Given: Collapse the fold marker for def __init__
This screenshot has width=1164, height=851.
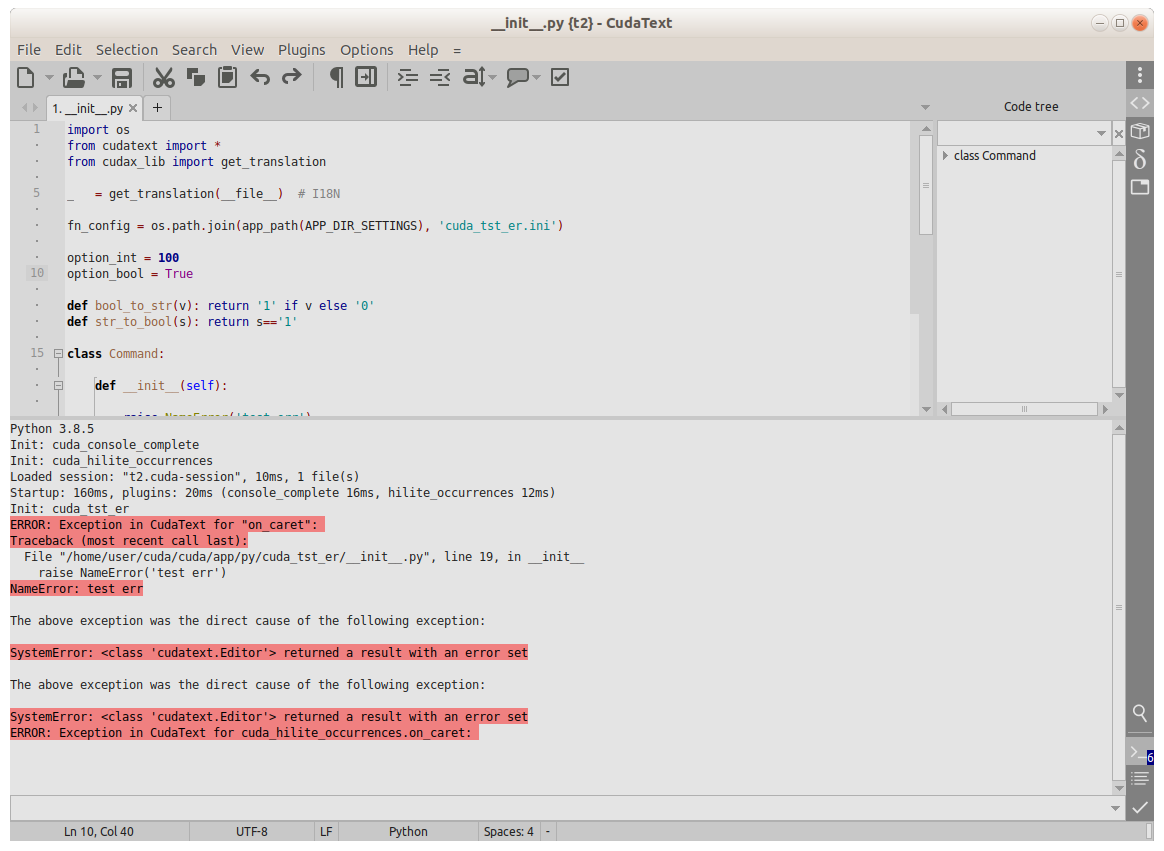Looking at the screenshot, I should point(58,386).
